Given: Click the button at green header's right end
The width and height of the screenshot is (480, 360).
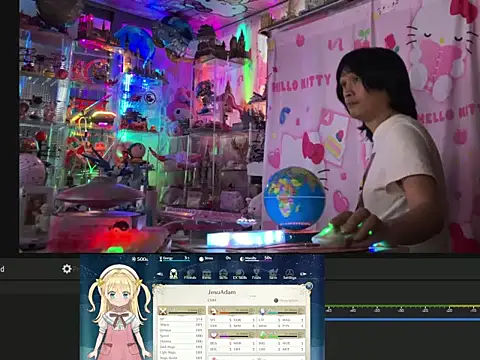Looking at the screenshot, I should (x=301, y=335).
